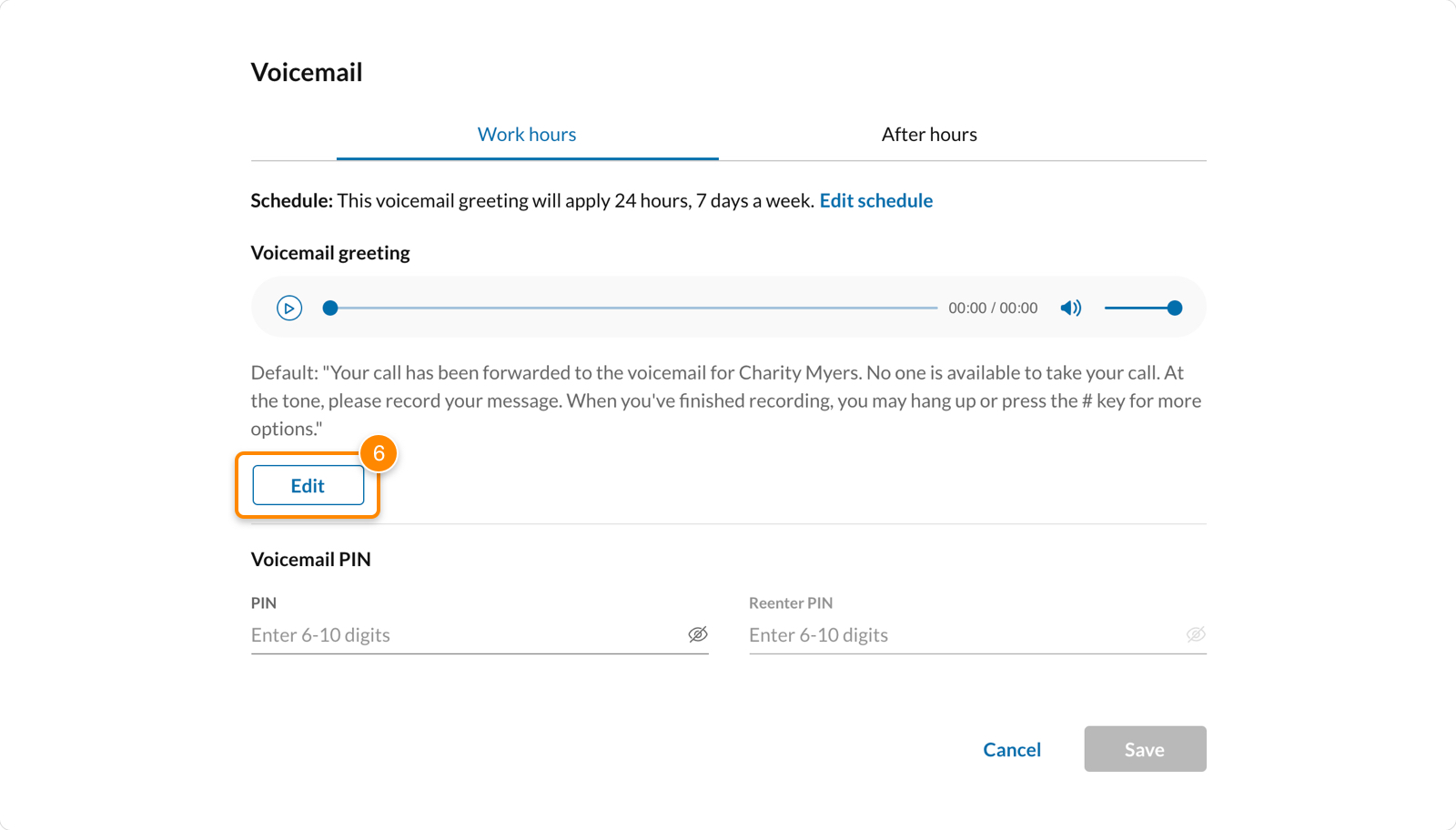Click the Edit button below the default greeting

point(308,485)
